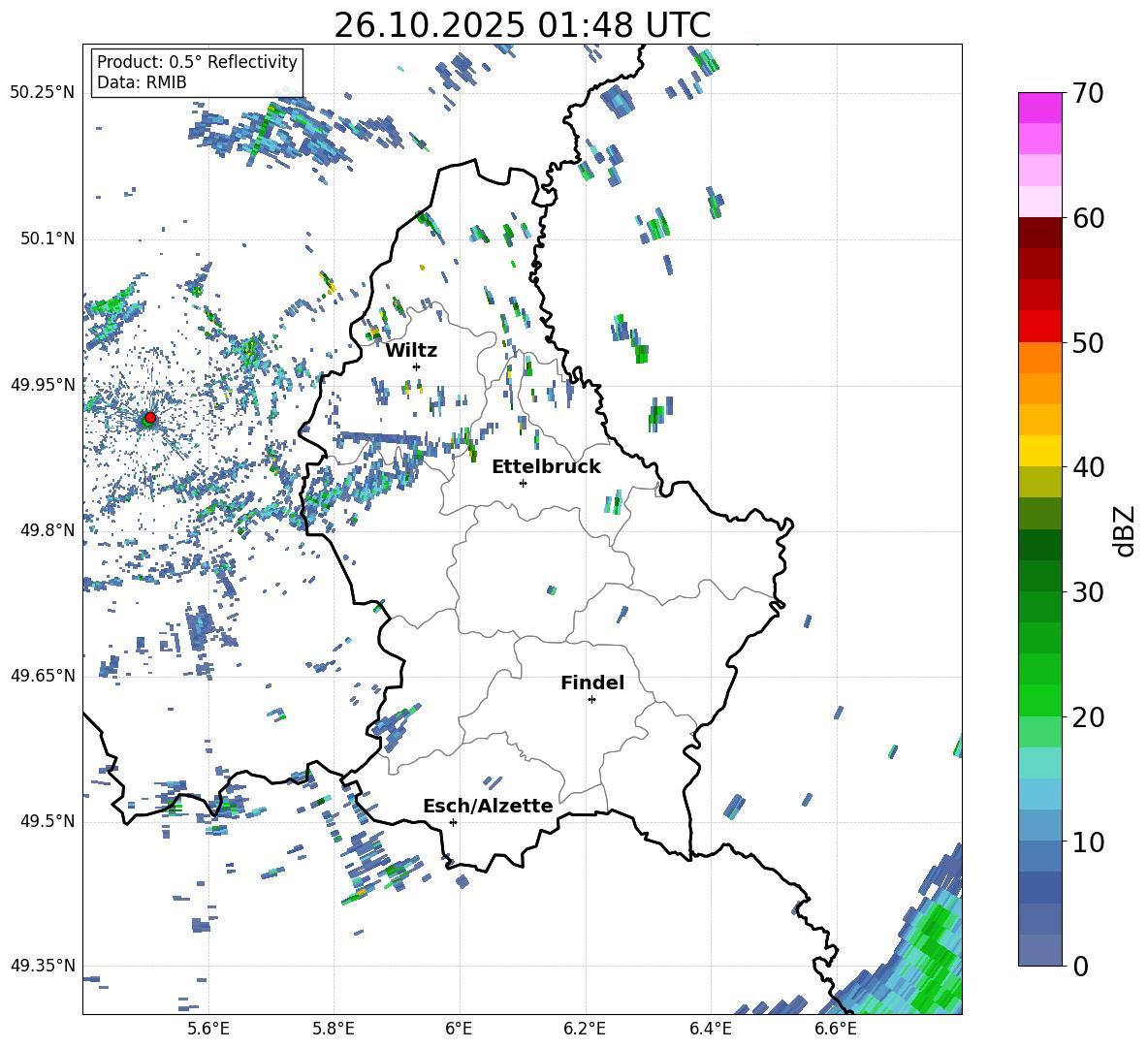The image size is (1148, 1048).
Task: Click the dark maroon swatch below 60
Action: point(1040,233)
